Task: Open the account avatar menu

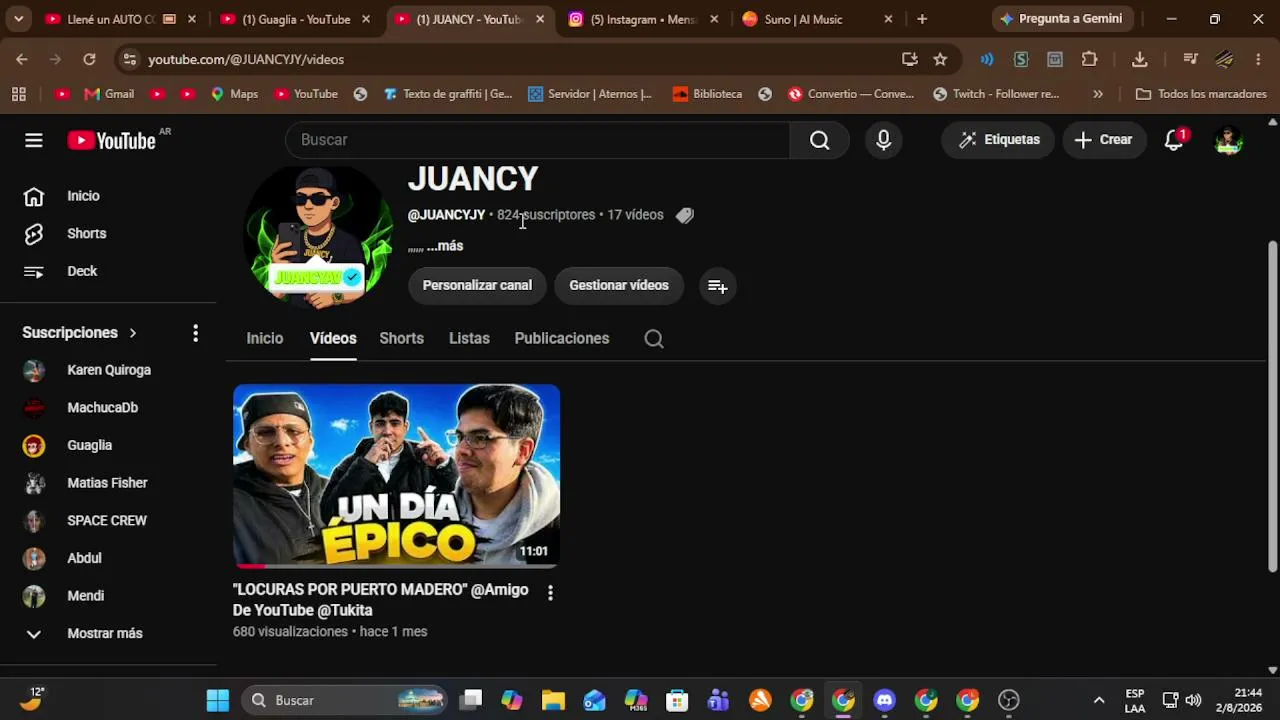Action: click(1228, 140)
